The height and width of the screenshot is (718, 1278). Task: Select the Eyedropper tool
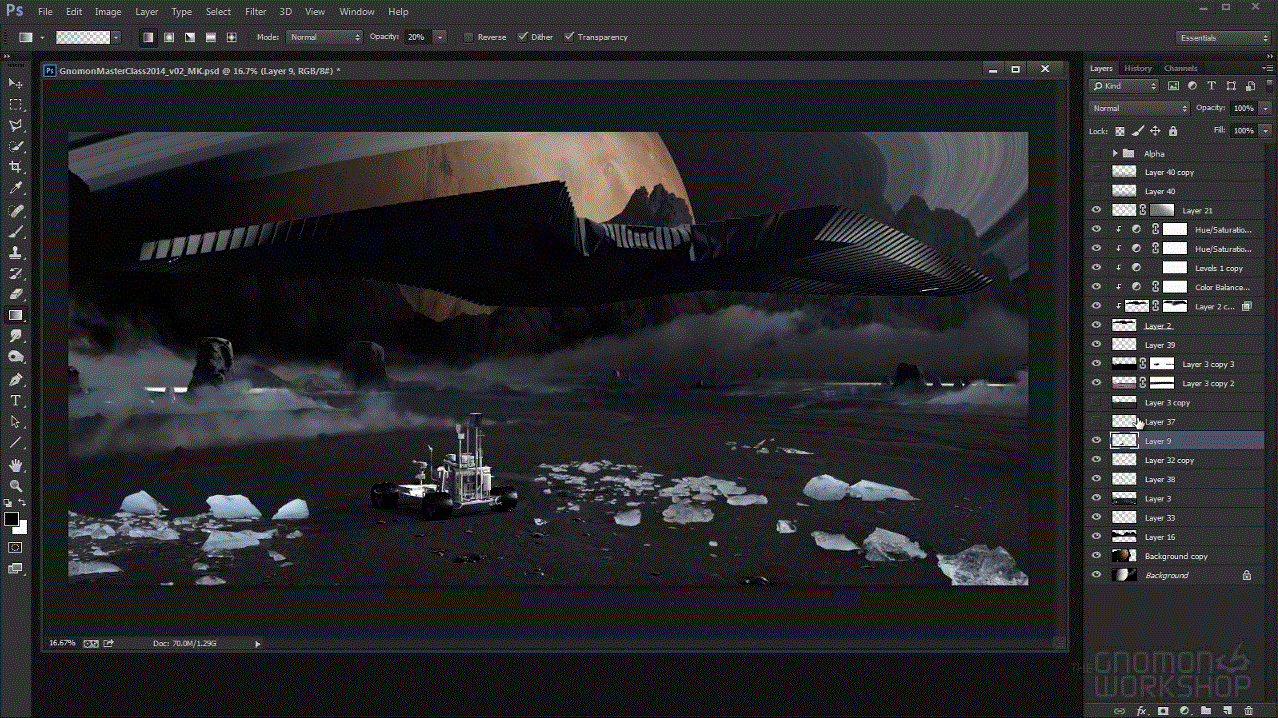[15, 188]
